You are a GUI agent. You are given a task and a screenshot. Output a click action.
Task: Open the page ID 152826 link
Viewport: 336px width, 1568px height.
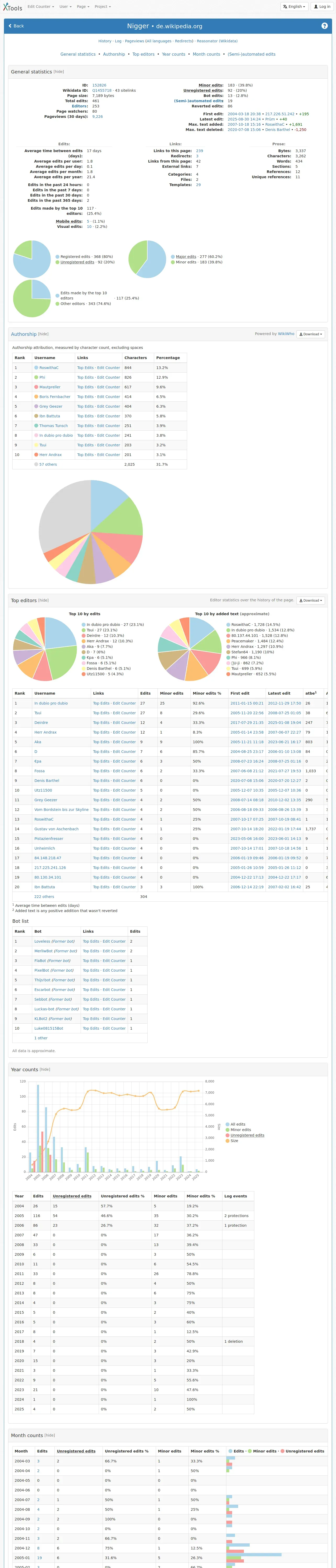[99, 85]
